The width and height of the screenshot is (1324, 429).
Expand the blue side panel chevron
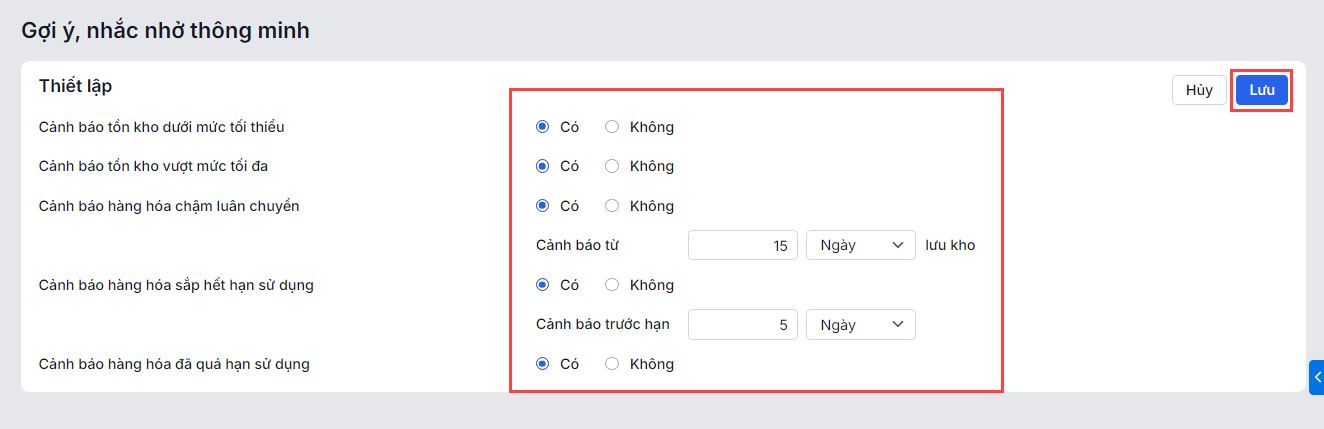[x=1317, y=377]
